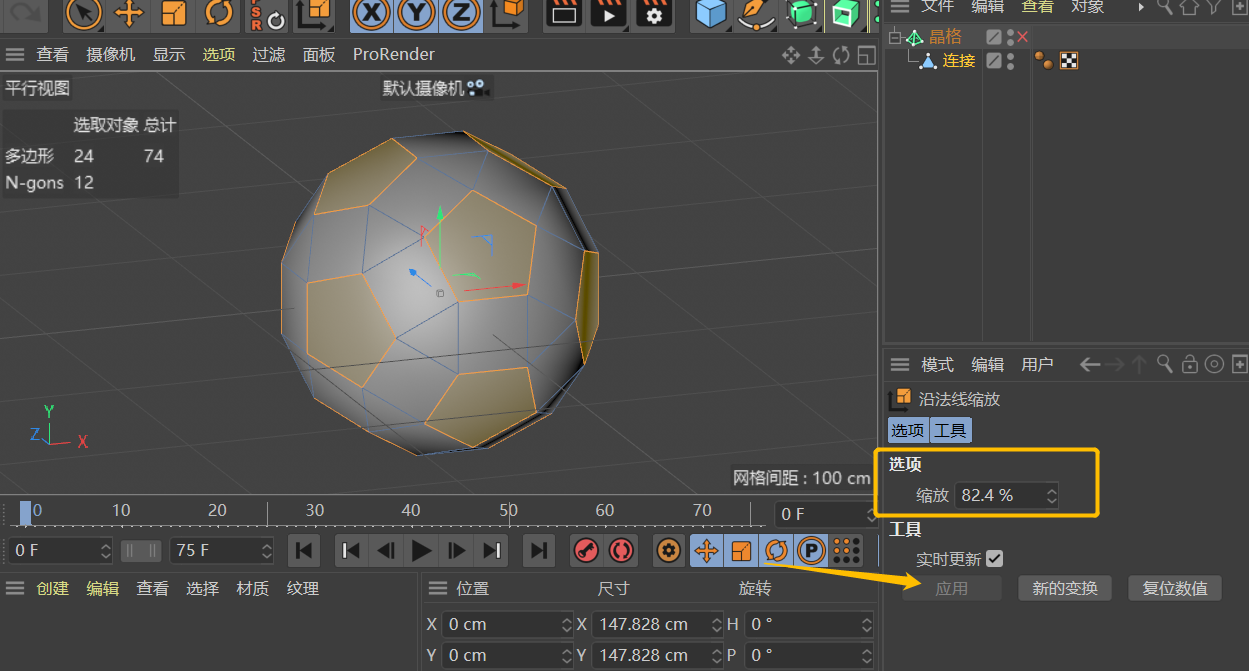Switch to the 选项 tab
Screen dimensions: 1249x671
908,431
